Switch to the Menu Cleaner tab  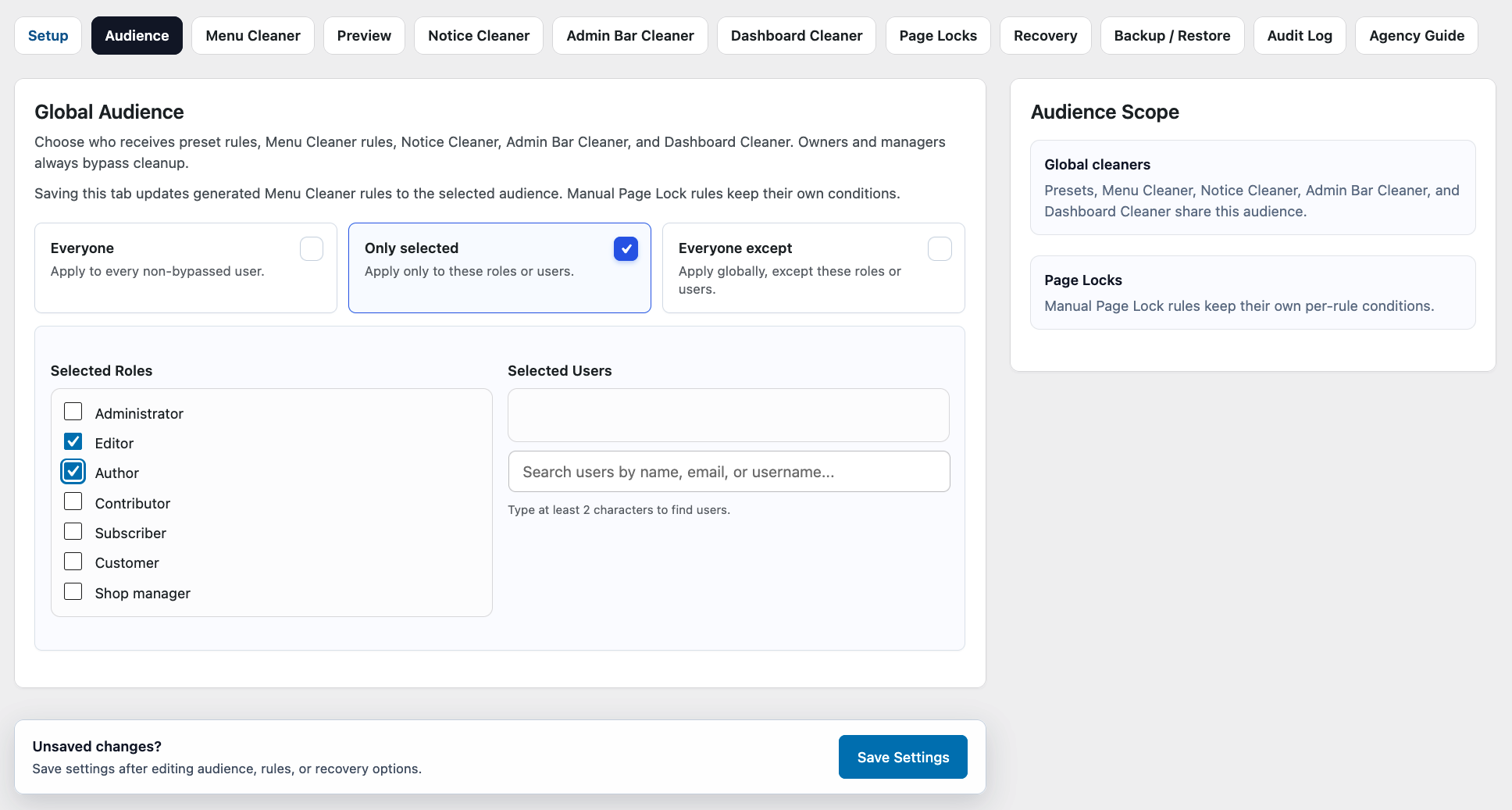pos(253,36)
